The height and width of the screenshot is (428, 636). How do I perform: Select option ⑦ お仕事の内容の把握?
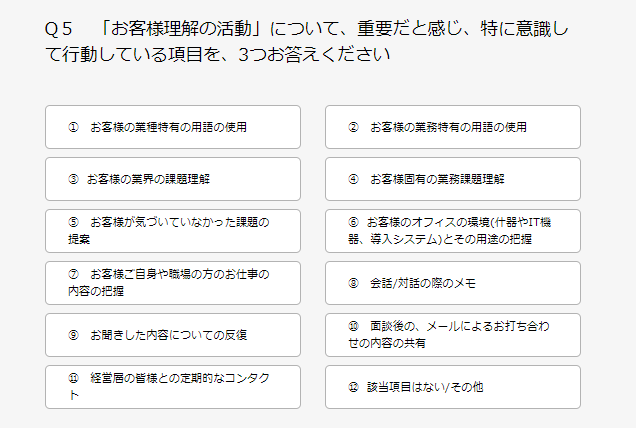pyautogui.click(x=173, y=283)
